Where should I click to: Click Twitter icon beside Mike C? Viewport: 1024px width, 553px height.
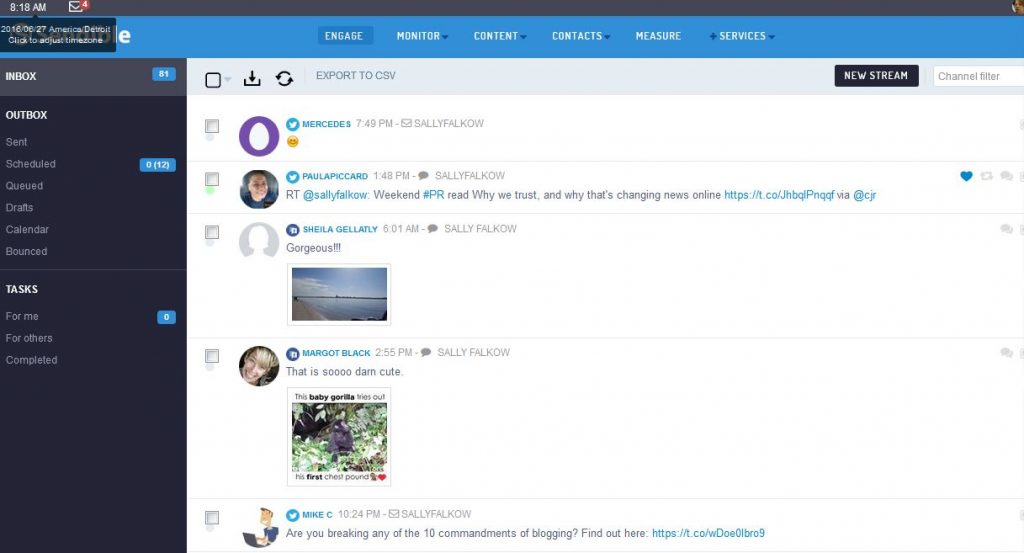pos(293,514)
